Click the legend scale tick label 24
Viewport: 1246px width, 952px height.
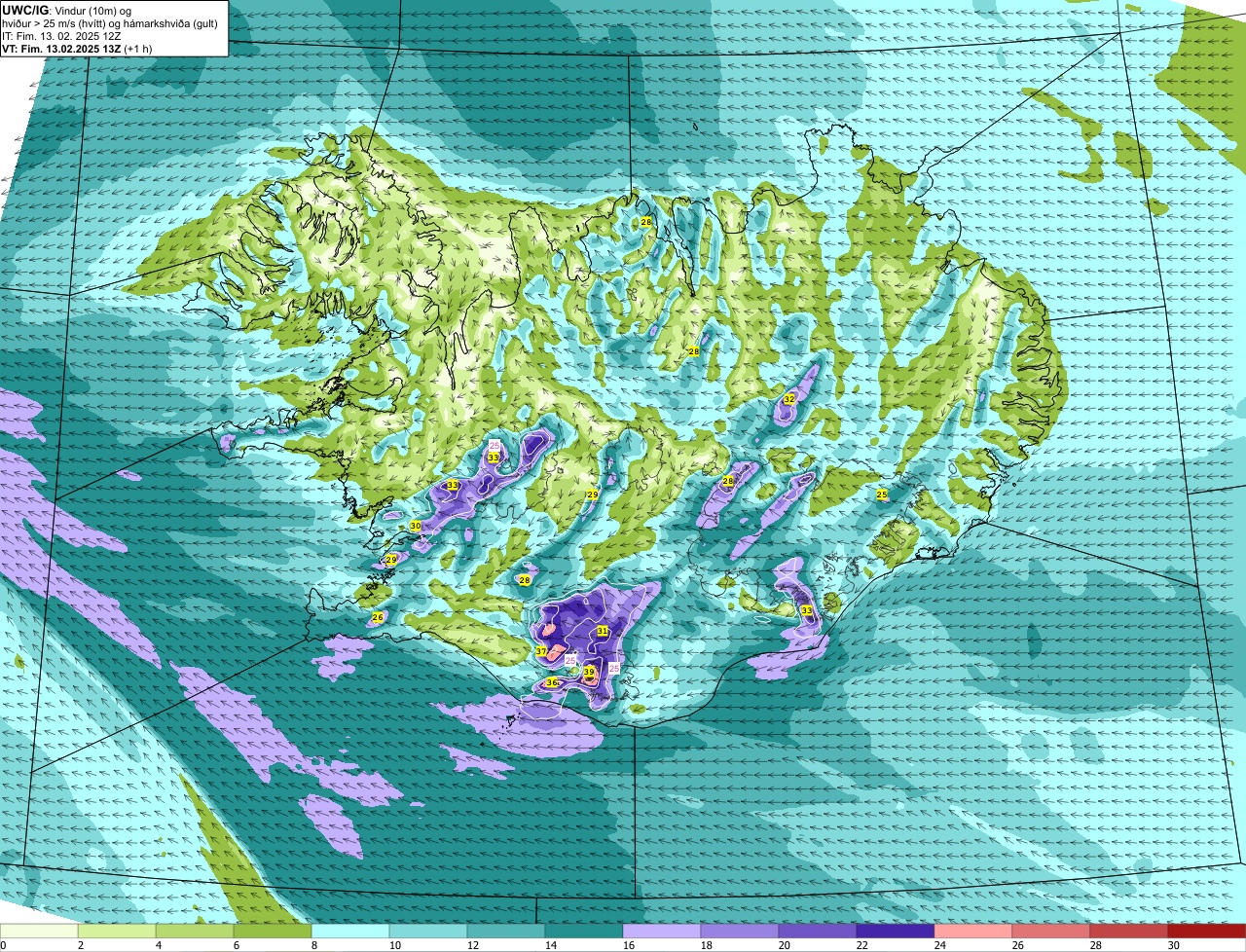tap(940, 945)
